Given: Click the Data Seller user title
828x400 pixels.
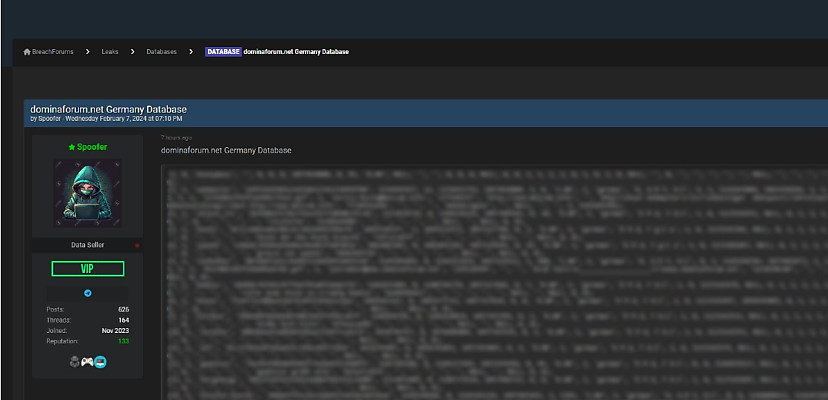Looking at the screenshot, I should tap(88, 245).
